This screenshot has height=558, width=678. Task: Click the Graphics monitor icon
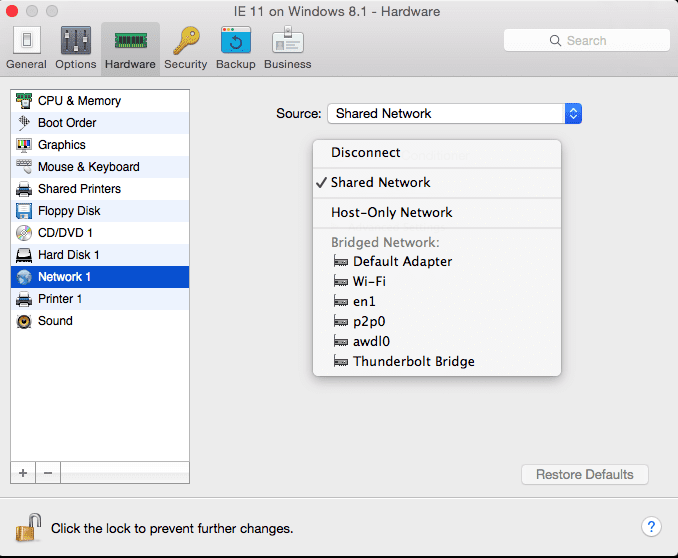click(24, 145)
